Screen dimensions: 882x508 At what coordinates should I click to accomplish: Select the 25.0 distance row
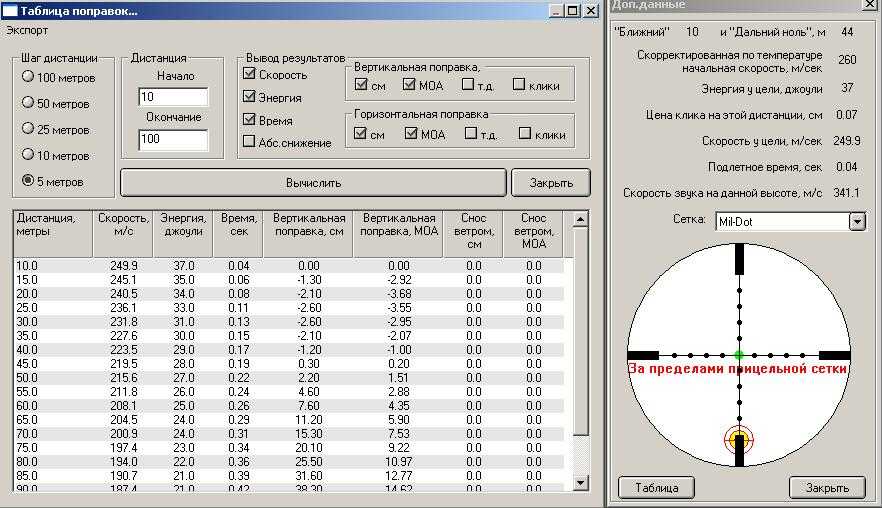tap(288, 308)
